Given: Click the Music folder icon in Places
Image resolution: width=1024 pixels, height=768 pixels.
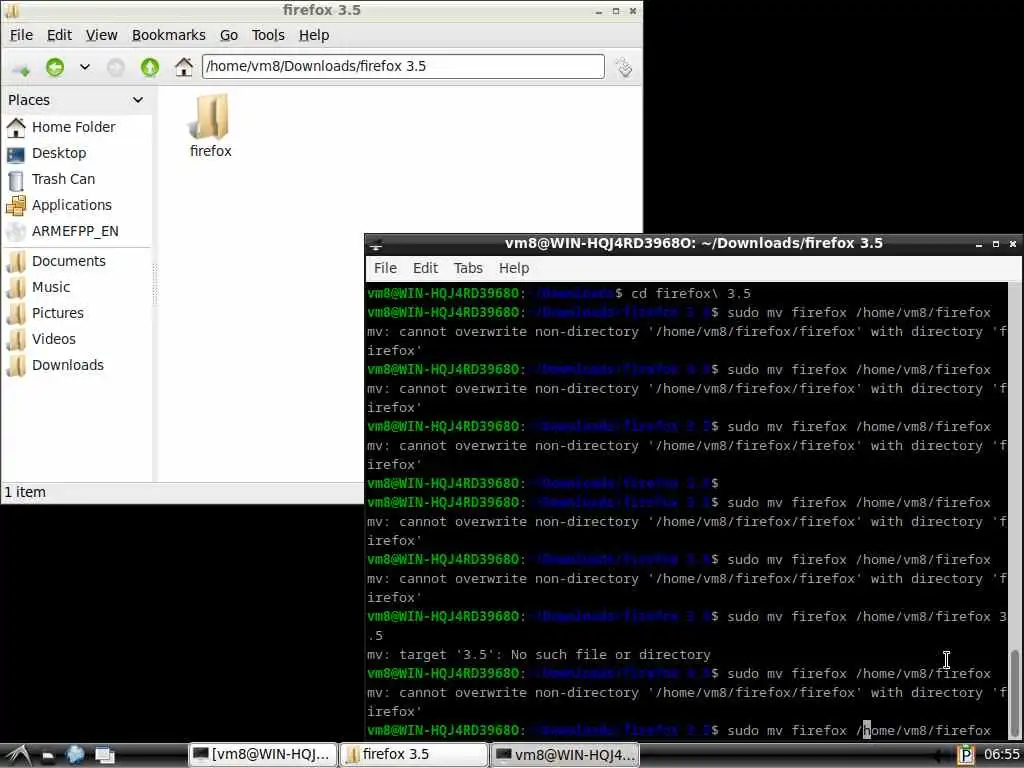Looking at the screenshot, I should pos(16,287).
